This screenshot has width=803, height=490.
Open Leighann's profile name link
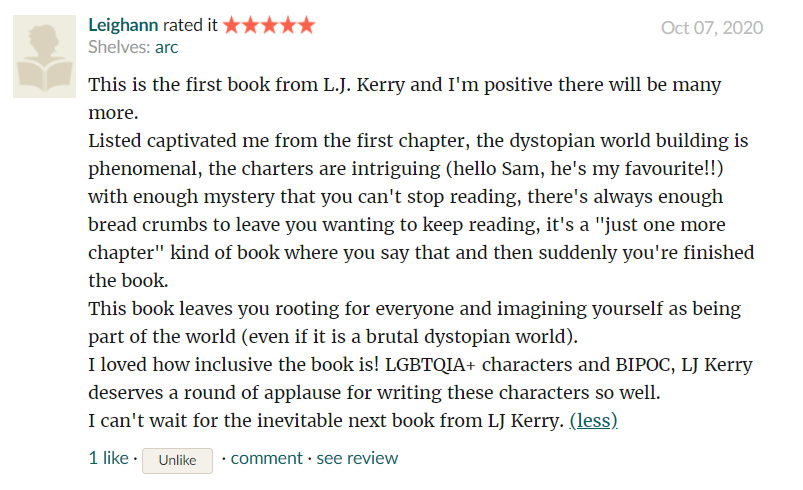pos(123,25)
